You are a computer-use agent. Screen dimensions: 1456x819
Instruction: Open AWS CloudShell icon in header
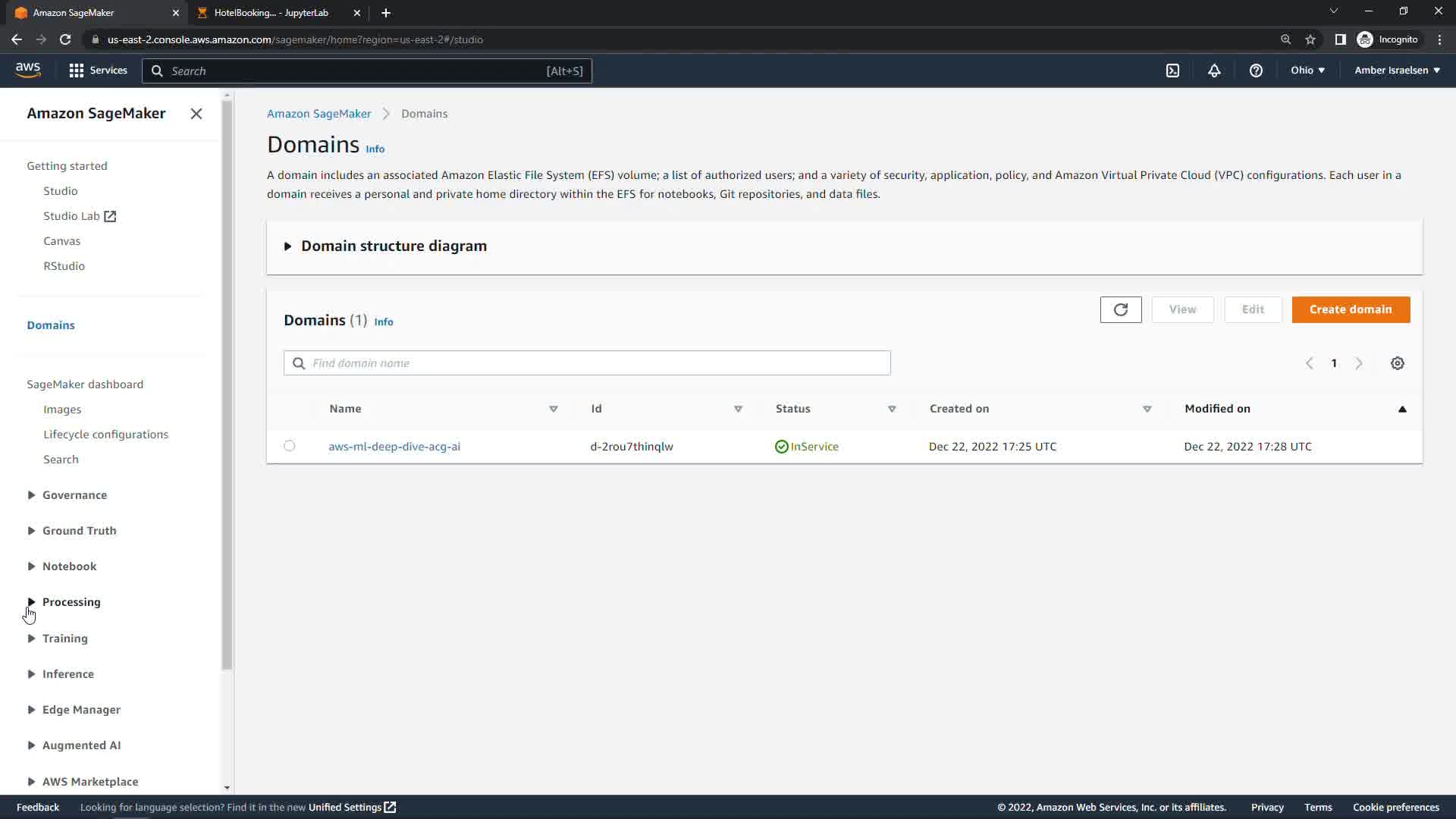(x=1172, y=71)
